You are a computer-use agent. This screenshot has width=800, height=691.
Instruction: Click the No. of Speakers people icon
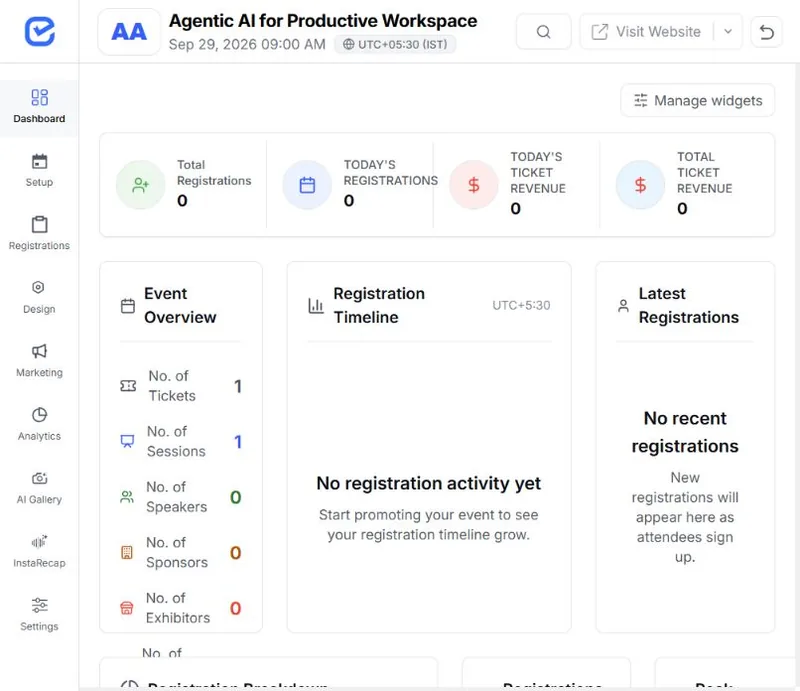tap(127, 497)
